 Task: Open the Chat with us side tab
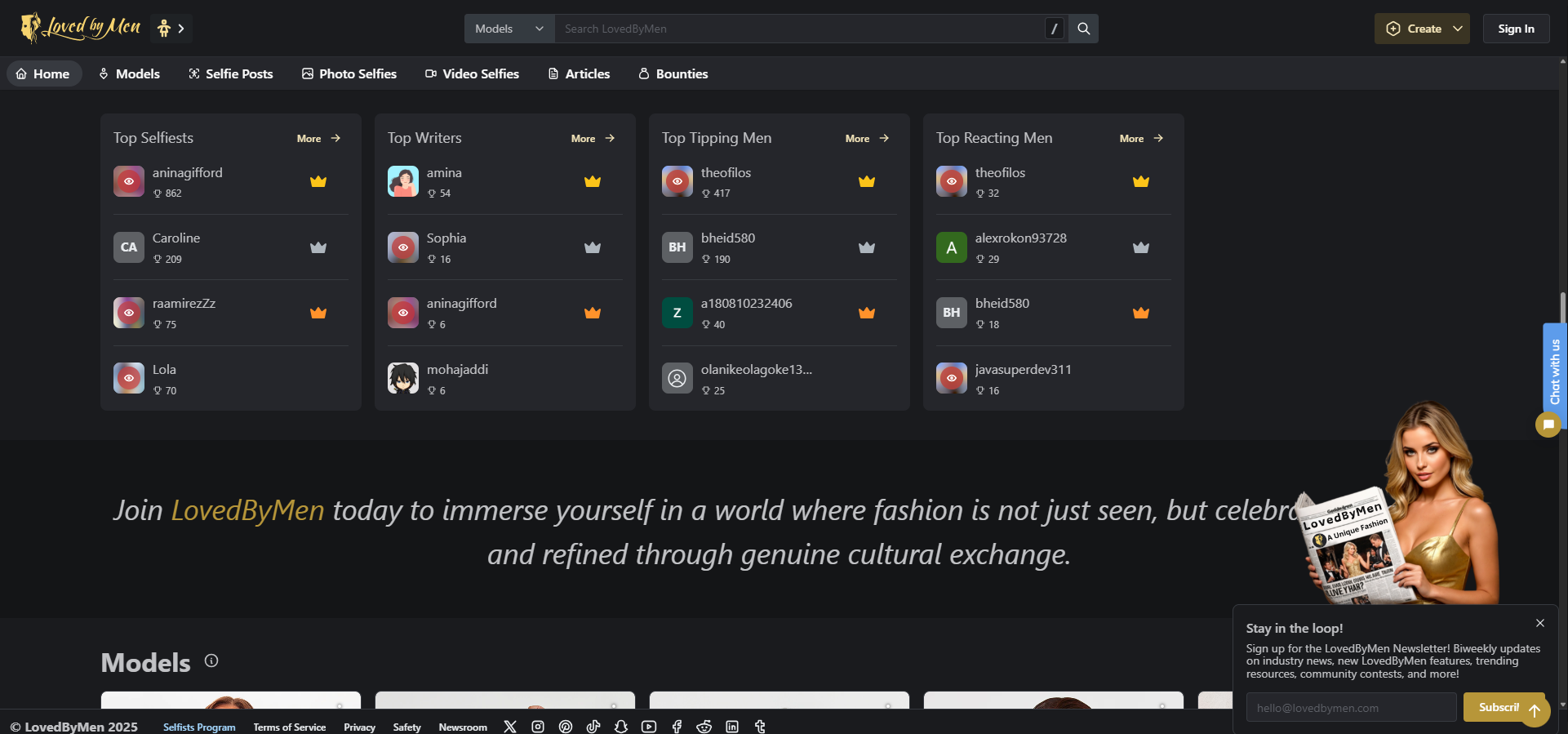pos(1554,371)
